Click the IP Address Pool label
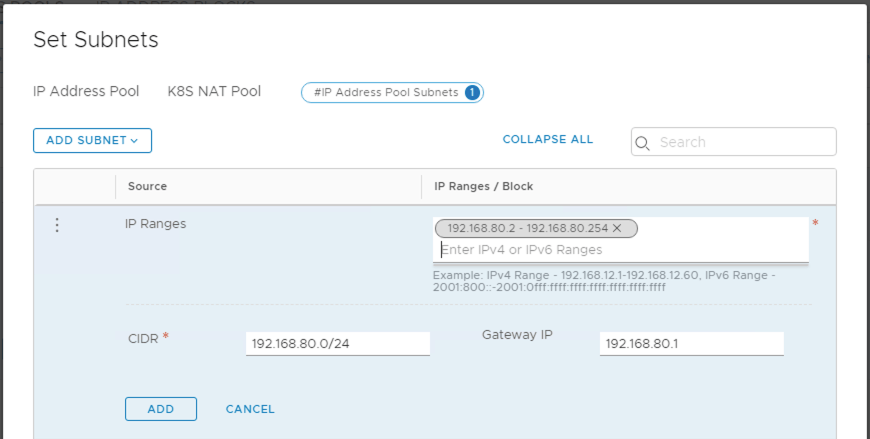 [x=86, y=92]
